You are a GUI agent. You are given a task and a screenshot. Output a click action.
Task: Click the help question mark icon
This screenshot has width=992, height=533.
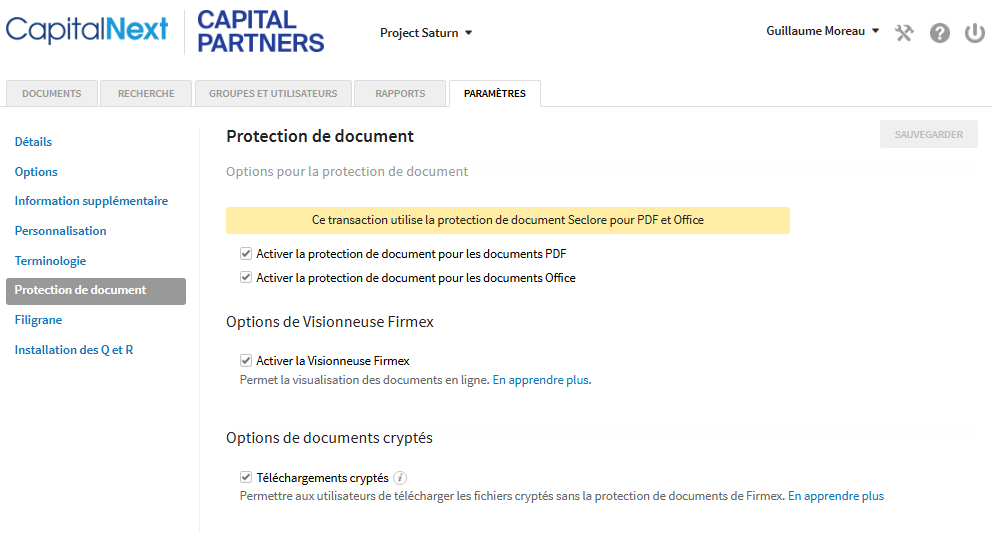tap(939, 32)
